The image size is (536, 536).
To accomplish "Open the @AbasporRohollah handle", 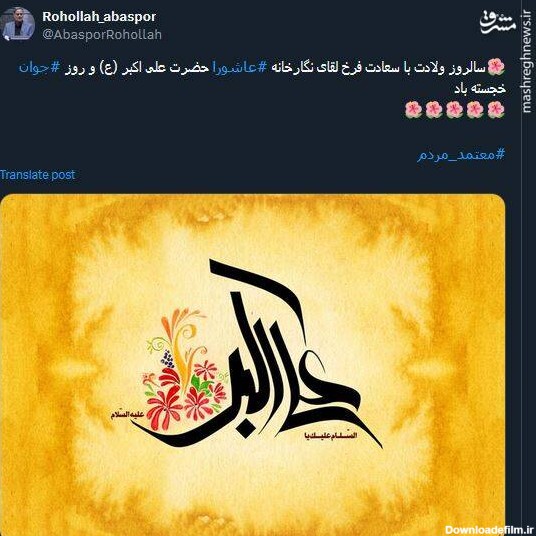I will point(102,35).
